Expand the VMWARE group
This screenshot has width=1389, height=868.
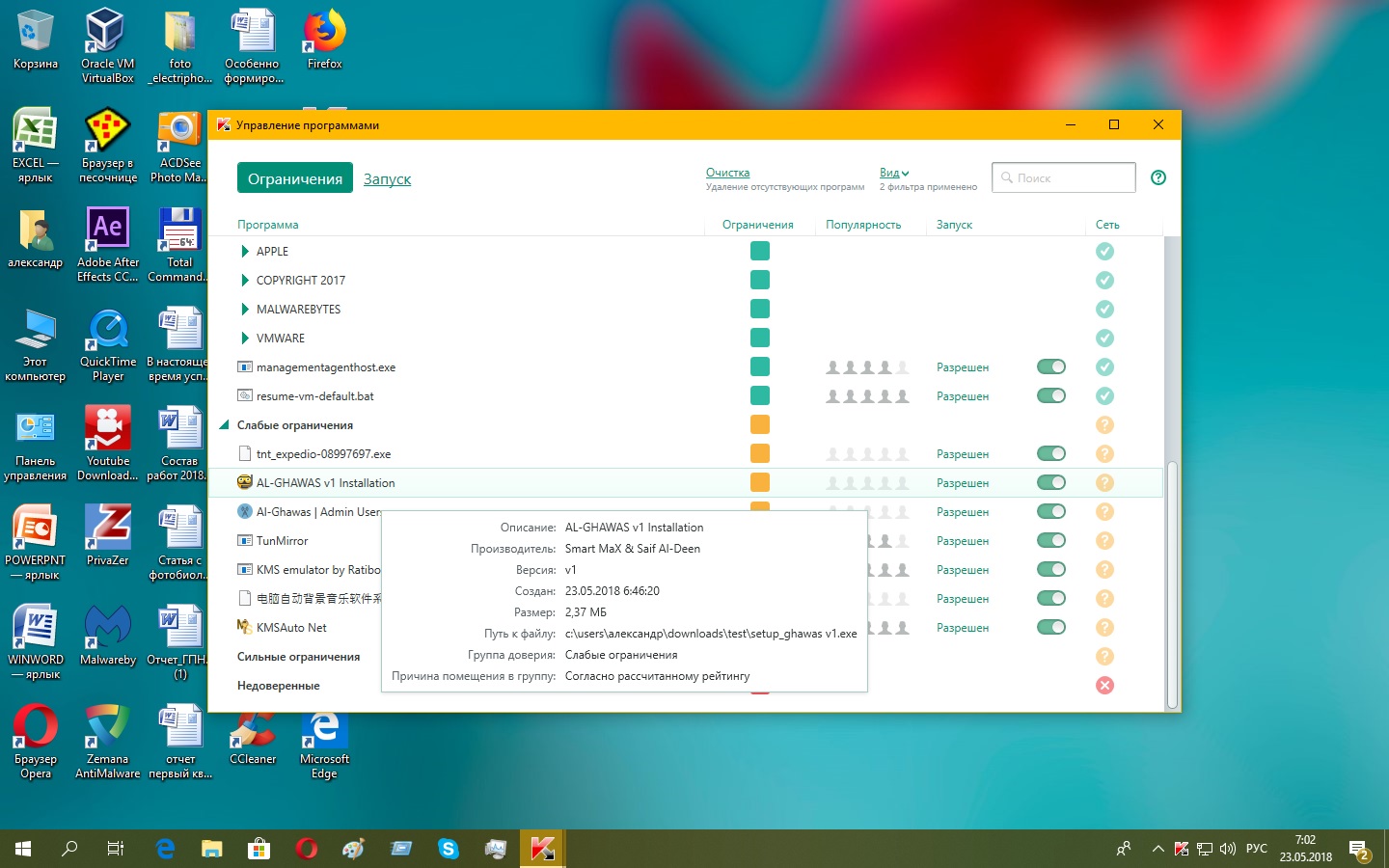(x=245, y=338)
